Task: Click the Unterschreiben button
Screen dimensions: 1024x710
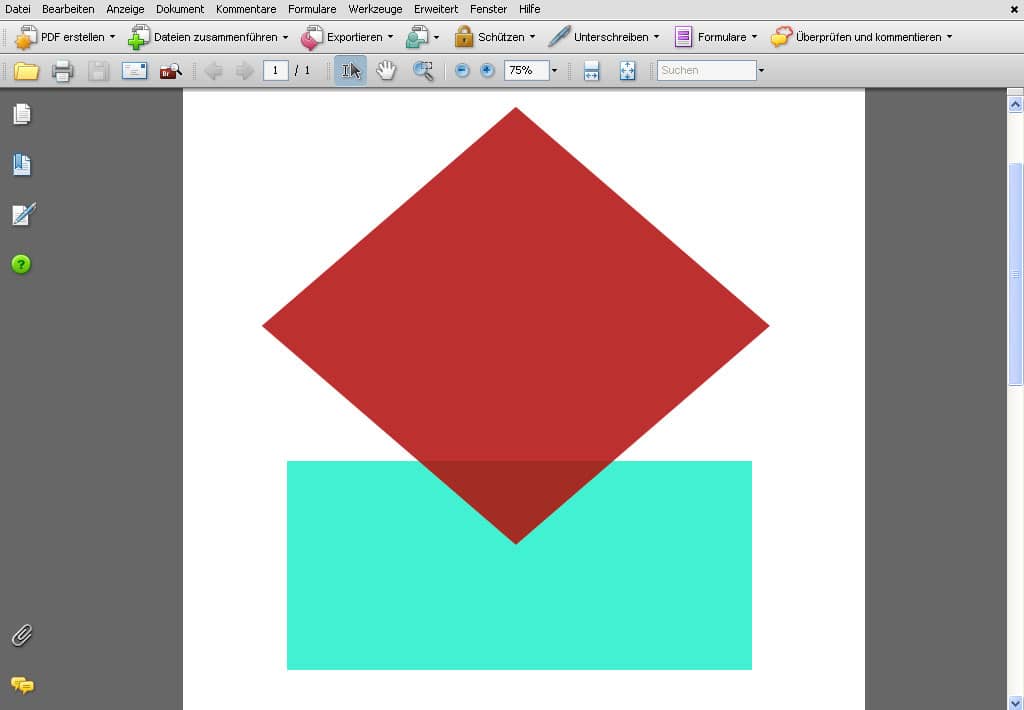Action: [604, 37]
